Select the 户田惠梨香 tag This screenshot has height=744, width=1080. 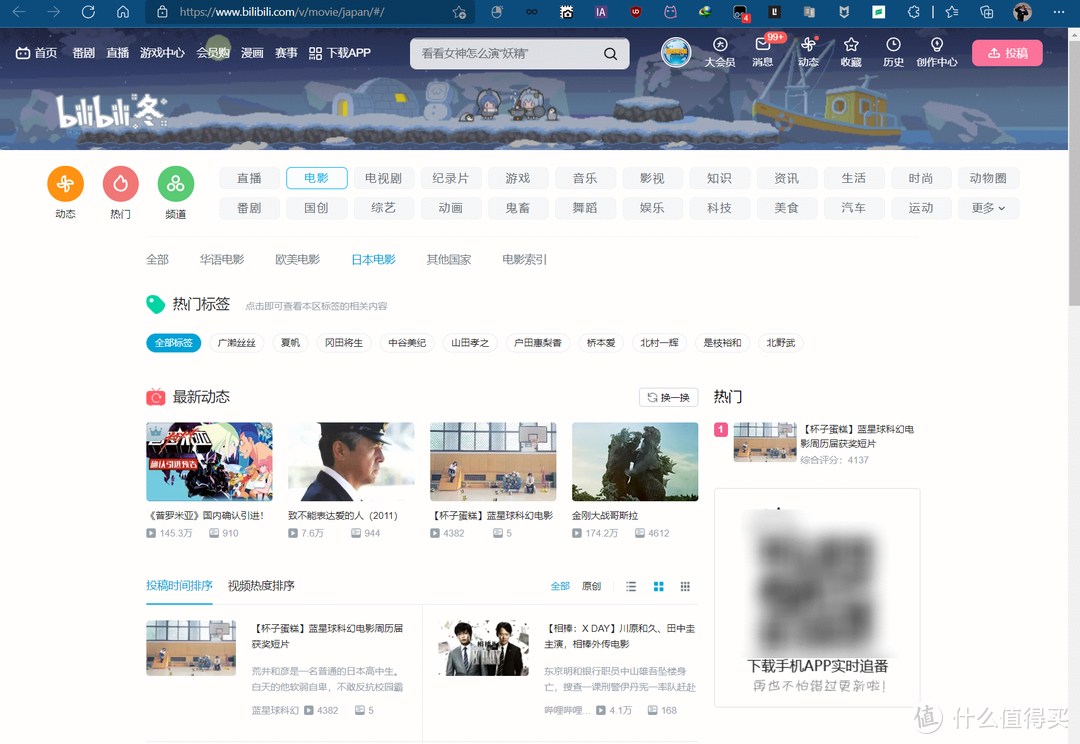point(538,342)
